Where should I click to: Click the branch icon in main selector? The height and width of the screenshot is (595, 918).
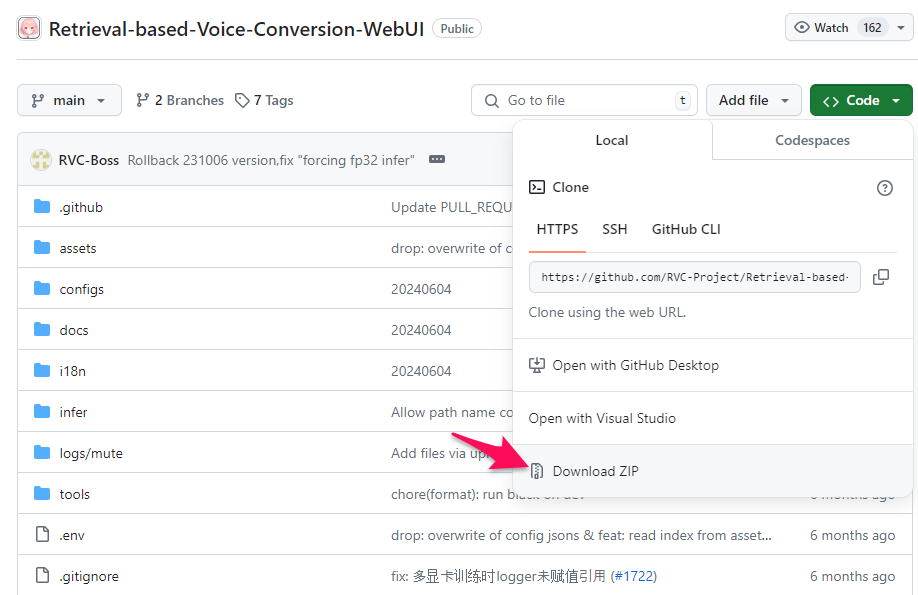point(37,101)
